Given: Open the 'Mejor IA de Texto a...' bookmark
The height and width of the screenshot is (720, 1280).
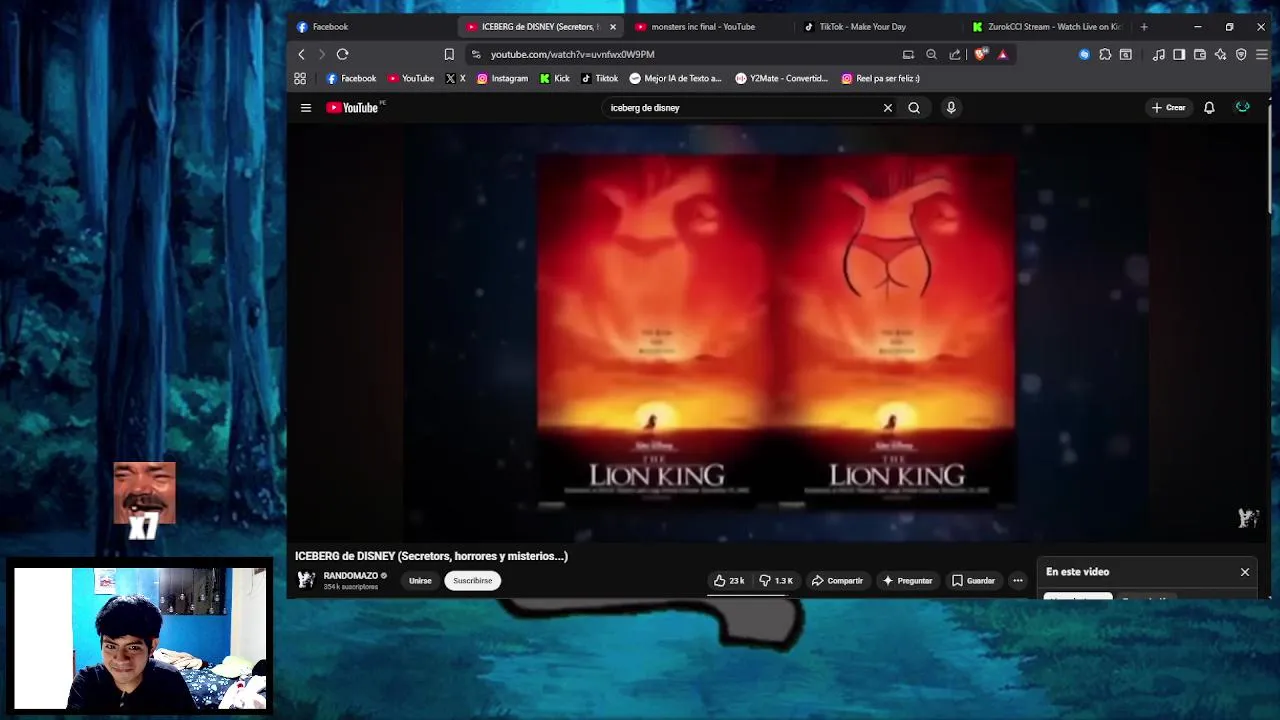Looking at the screenshot, I should [x=675, y=78].
